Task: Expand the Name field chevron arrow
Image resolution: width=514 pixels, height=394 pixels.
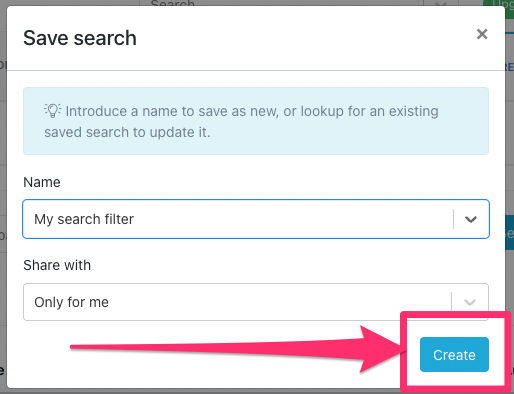Action: tap(471, 219)
